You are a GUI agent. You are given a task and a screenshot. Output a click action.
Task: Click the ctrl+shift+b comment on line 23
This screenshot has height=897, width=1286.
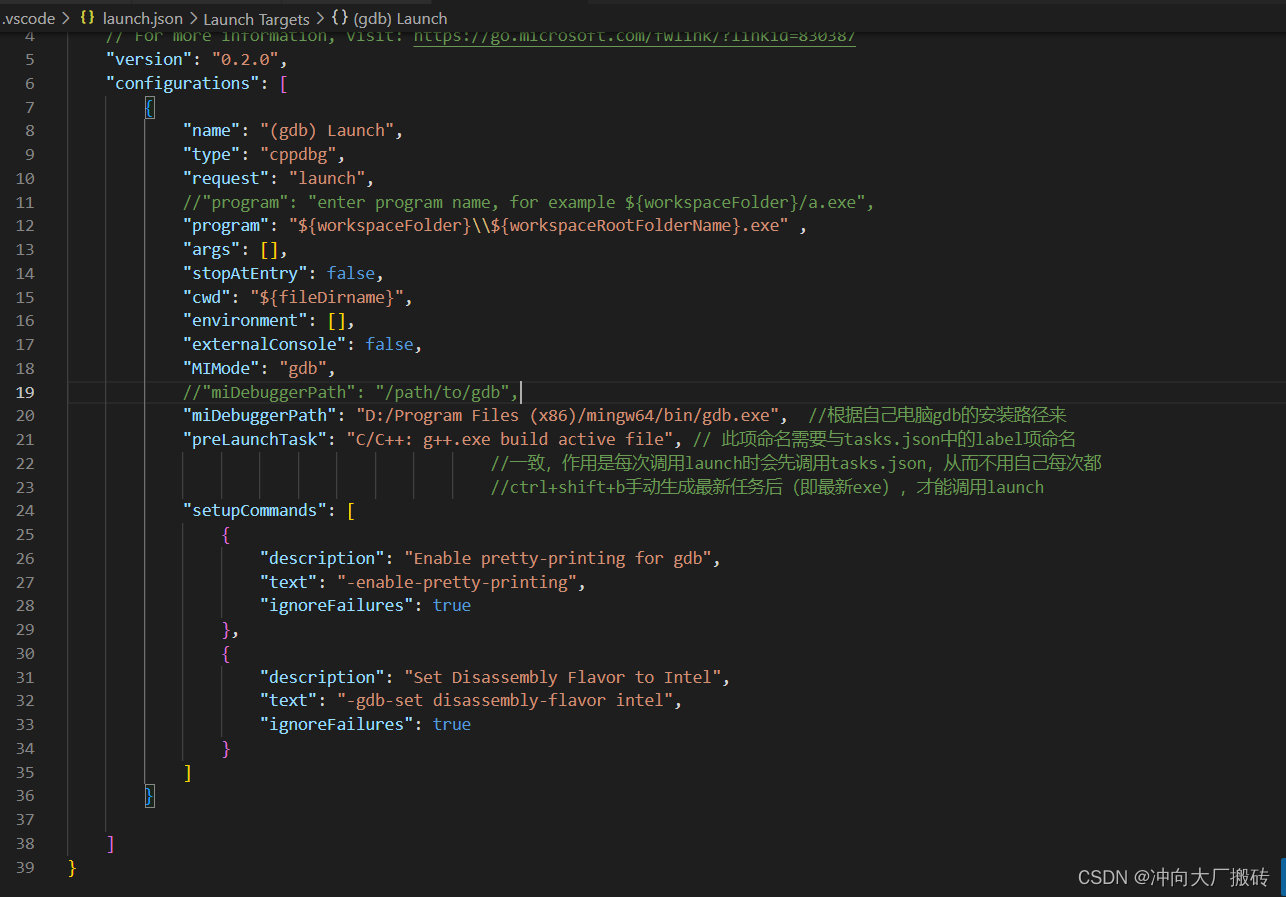767,487
